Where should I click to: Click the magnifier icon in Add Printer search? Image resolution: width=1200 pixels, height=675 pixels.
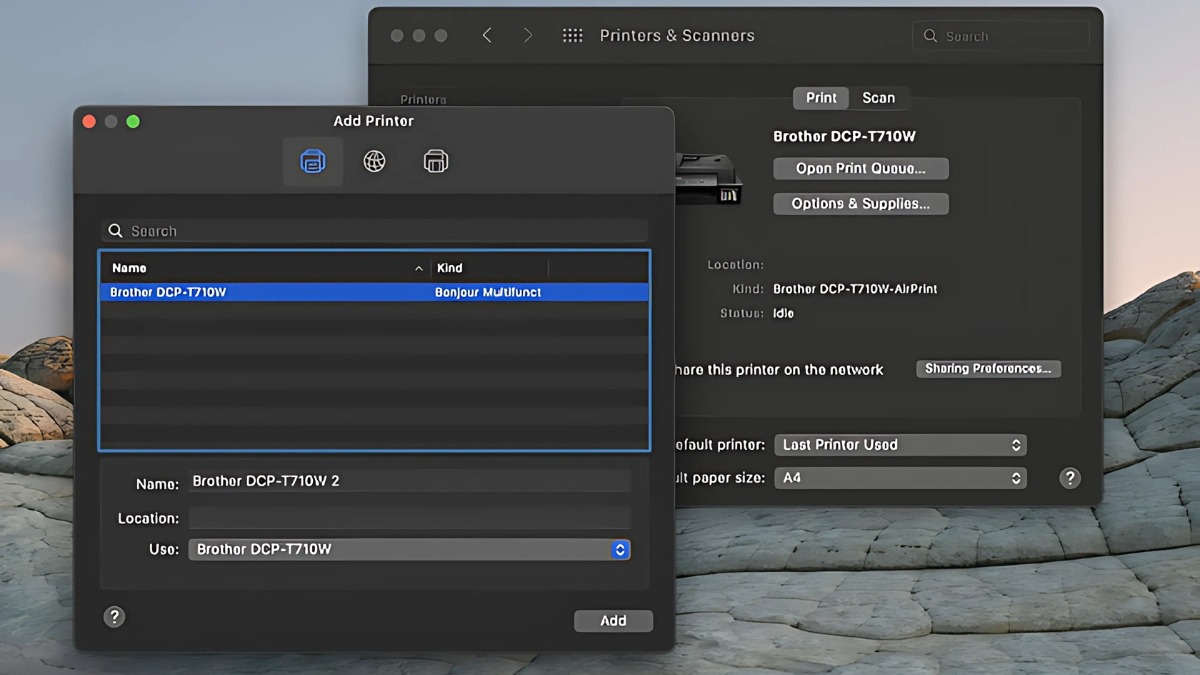[116, 231]
